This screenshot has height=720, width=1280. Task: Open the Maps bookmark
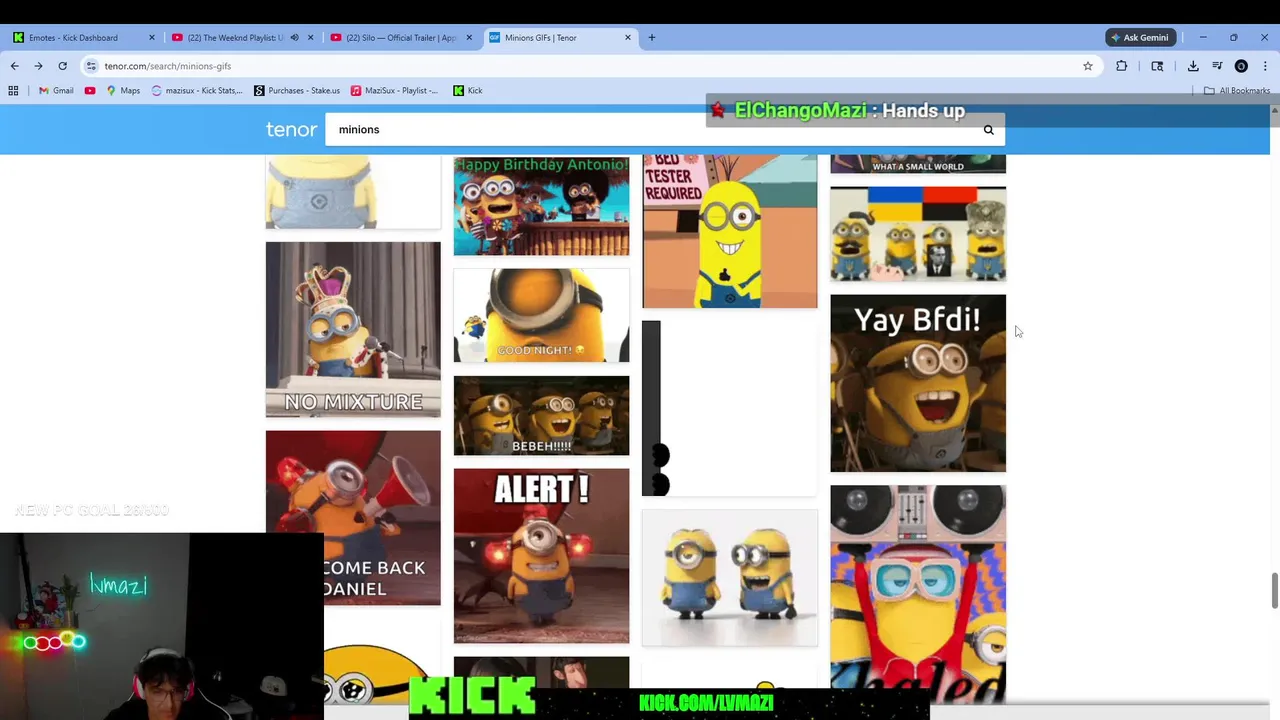tap(124, 90)
